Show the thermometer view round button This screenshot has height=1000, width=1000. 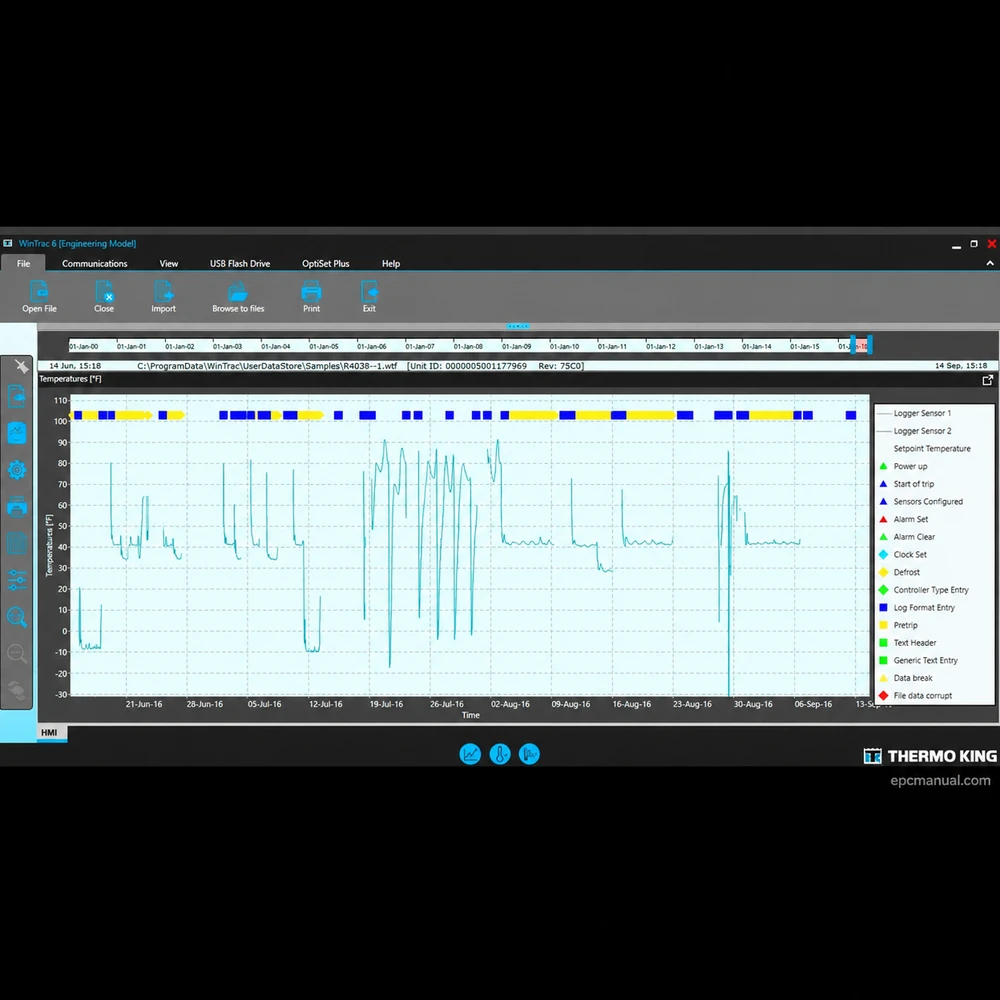pyautogui.click(x=500, y=754)
